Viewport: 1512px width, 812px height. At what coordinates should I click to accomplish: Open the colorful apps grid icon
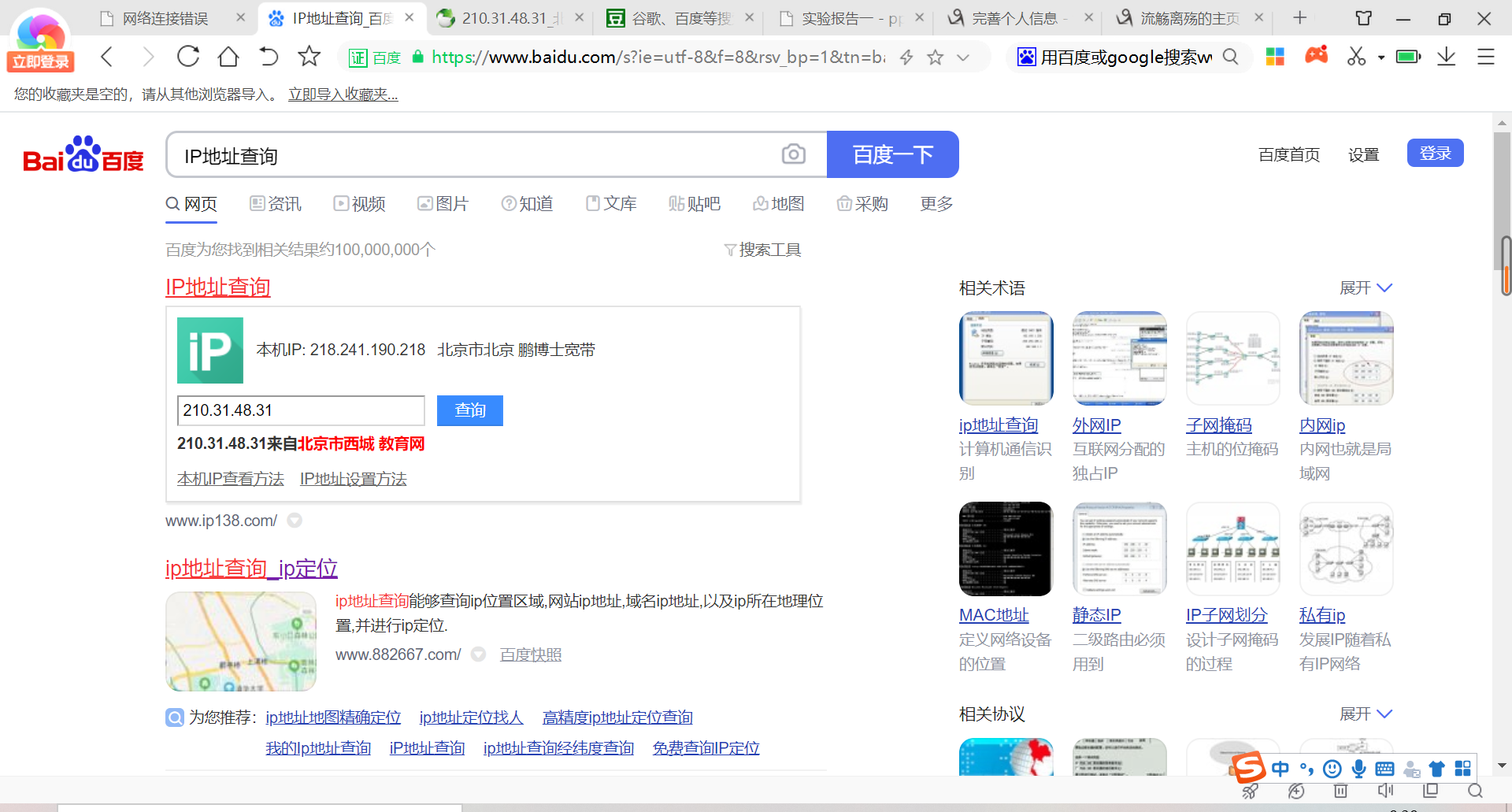1275,57
